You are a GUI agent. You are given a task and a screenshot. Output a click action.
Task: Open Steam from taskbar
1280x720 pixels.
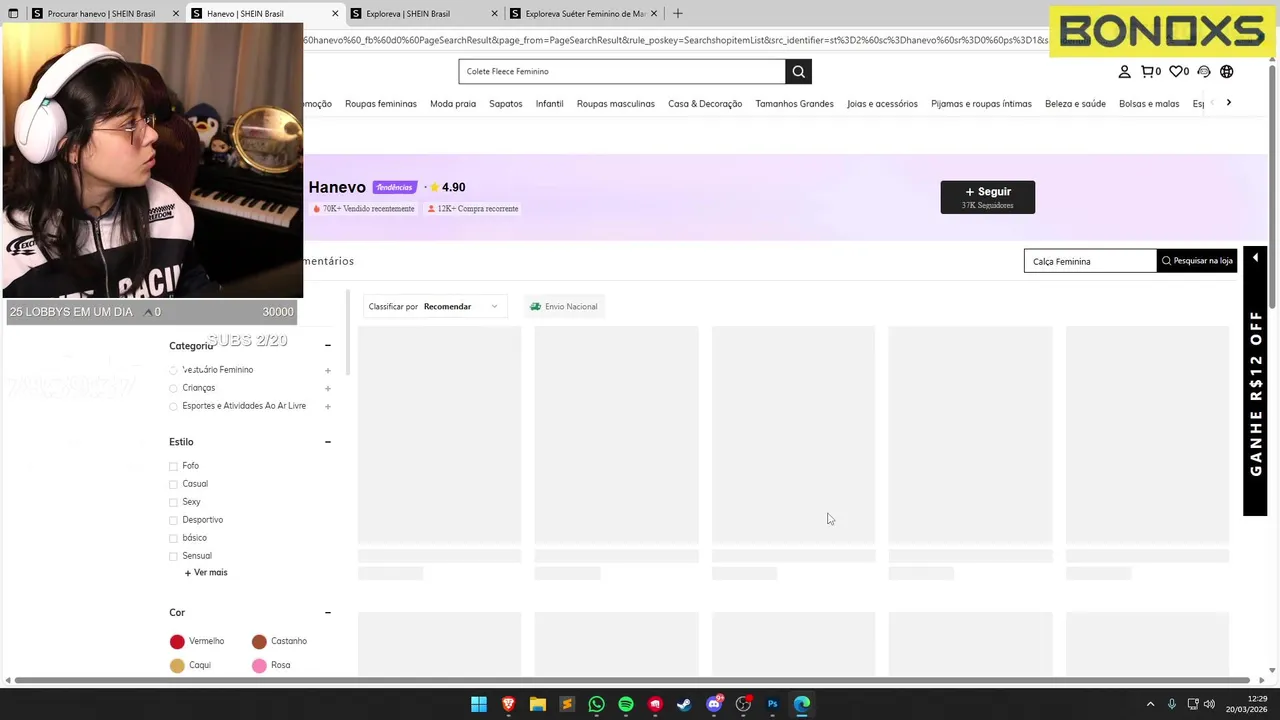tap(684, 704)
